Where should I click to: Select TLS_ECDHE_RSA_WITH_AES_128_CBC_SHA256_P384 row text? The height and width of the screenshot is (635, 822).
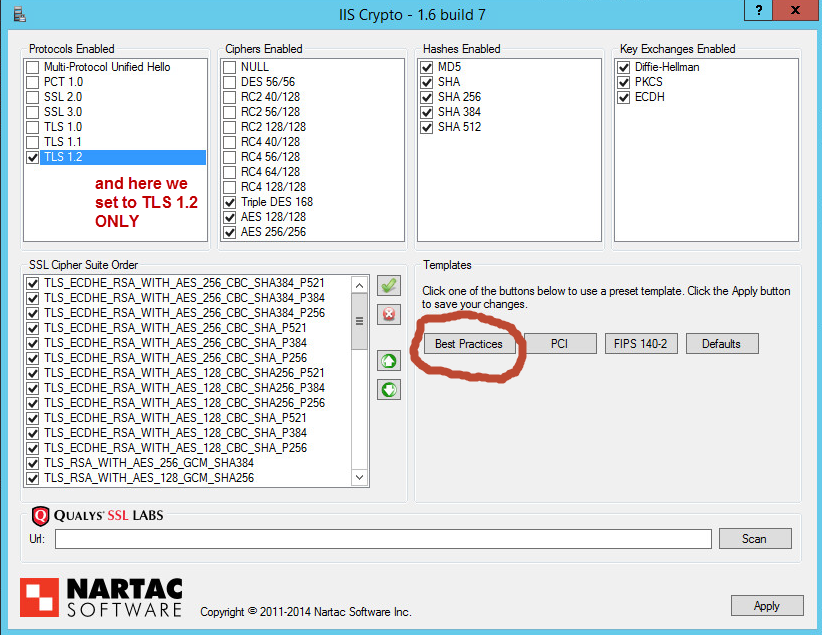pyautogui.click(x=185, y=388)
